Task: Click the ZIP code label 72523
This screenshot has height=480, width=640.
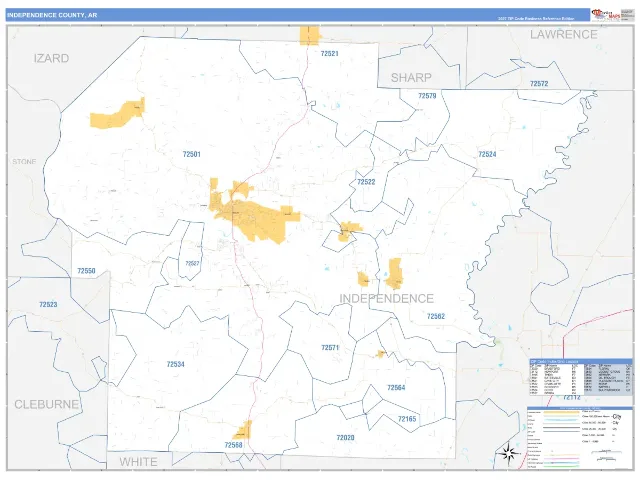Action: 48,304
